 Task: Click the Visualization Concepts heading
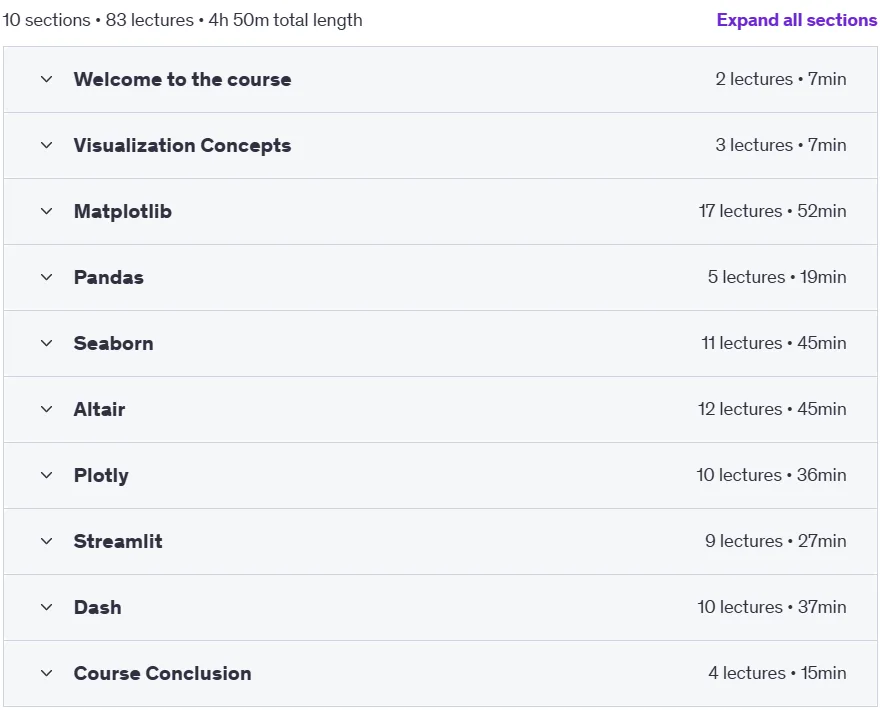[182, 145]
